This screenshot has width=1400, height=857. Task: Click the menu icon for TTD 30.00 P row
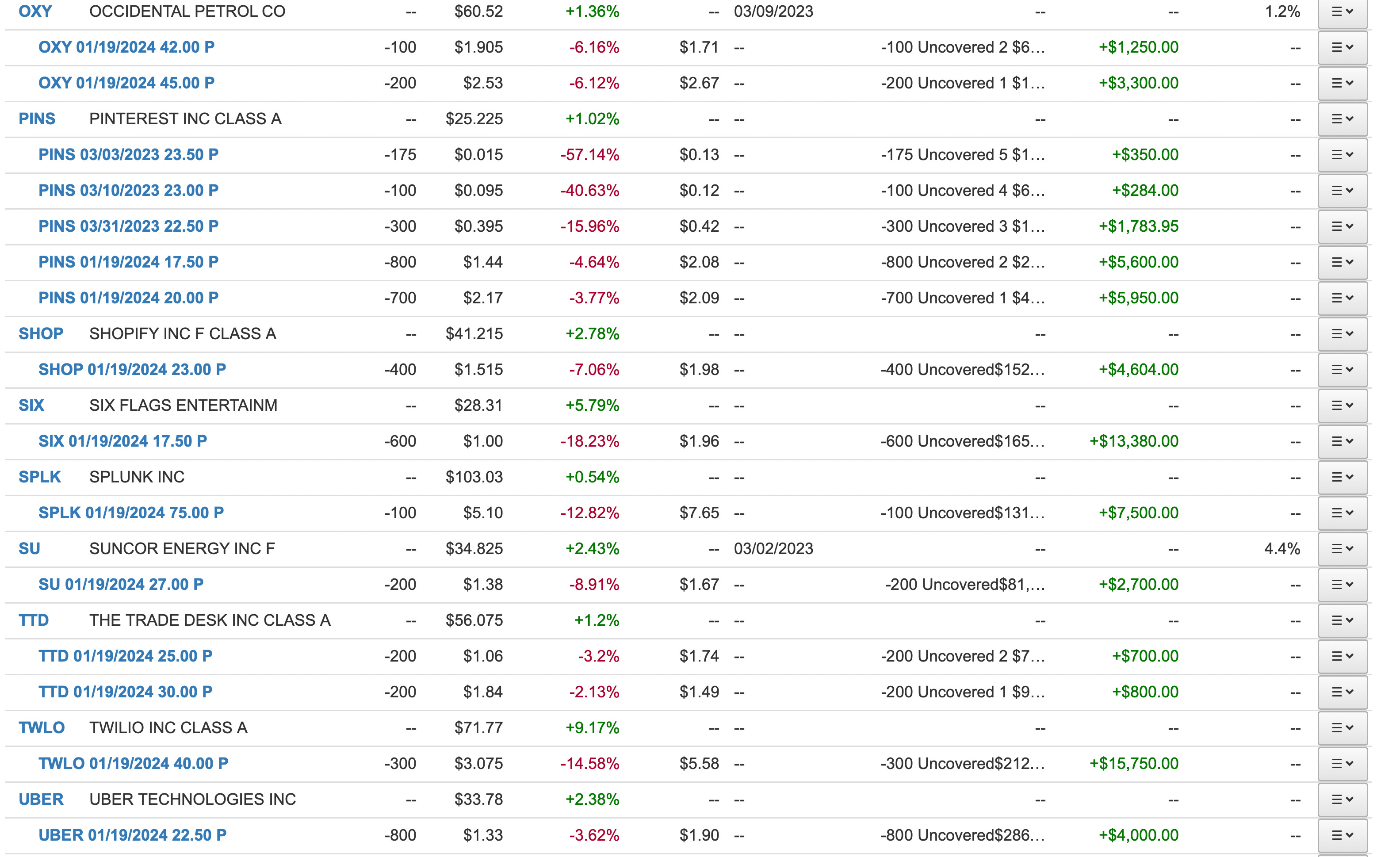[1342, 692]
